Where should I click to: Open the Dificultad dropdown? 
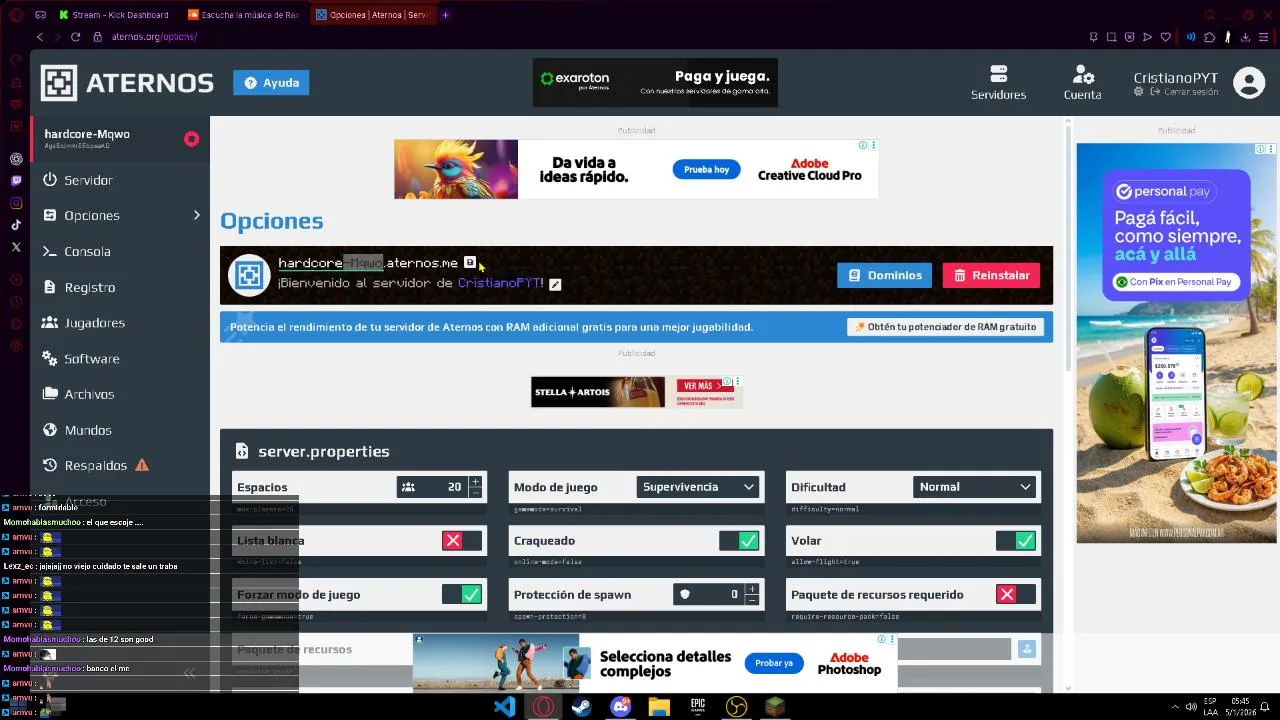pos(975,487)
